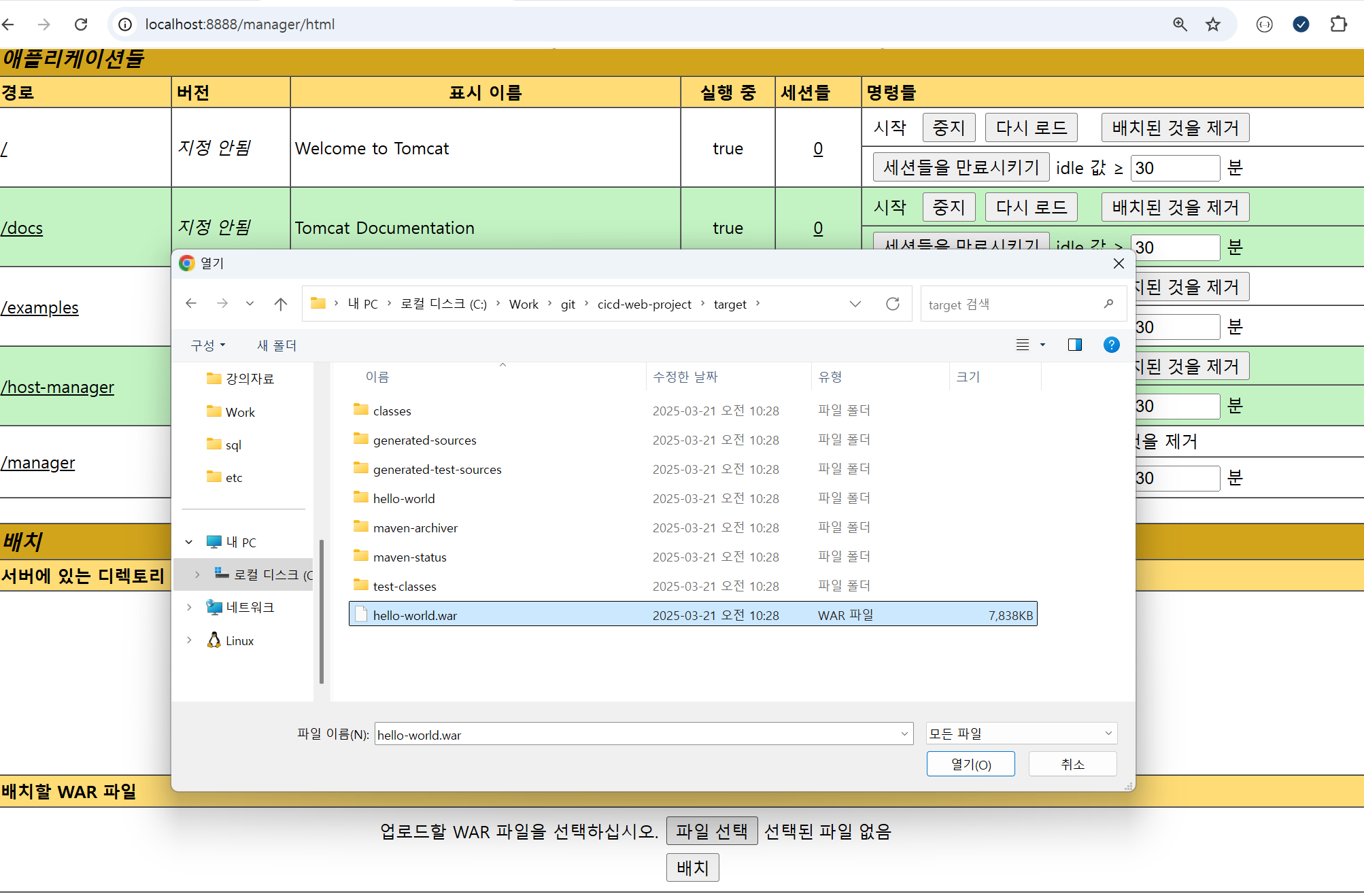Image resolution: width=1364 pixels, height=896 pixels.
Task: Open the /docs application link
Action: (22, 228)
